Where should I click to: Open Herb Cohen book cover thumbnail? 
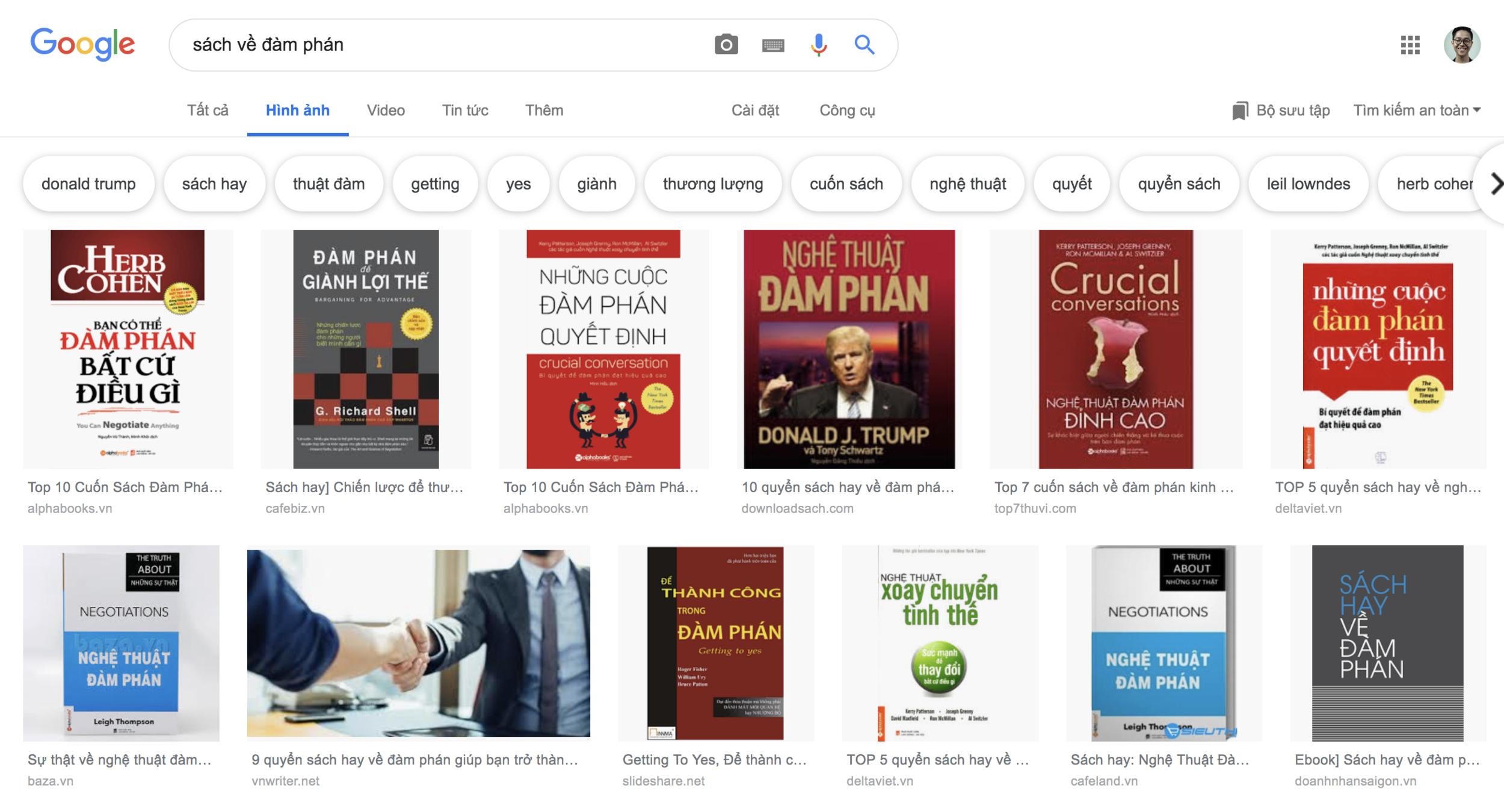128,349
